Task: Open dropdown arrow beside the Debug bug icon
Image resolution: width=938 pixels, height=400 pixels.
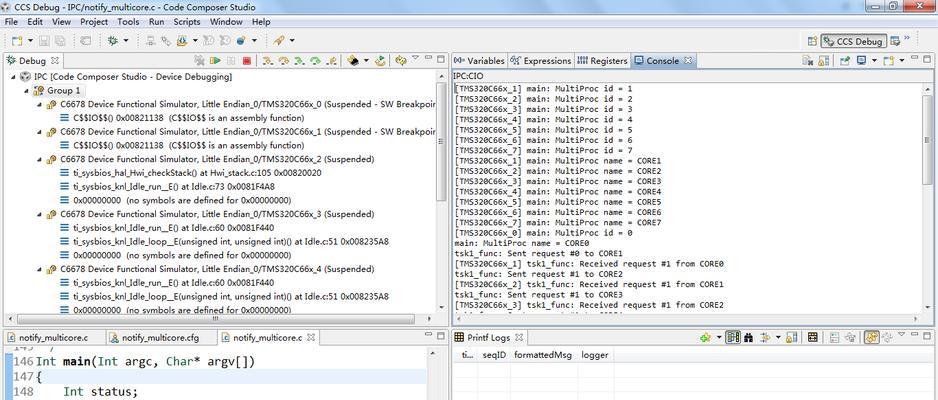Action: 126,41
